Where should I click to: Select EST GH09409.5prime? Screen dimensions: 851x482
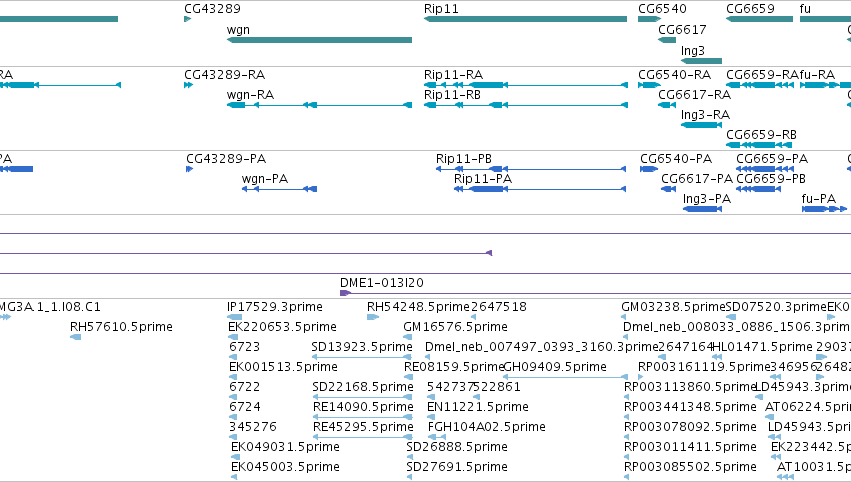point(566,377)
